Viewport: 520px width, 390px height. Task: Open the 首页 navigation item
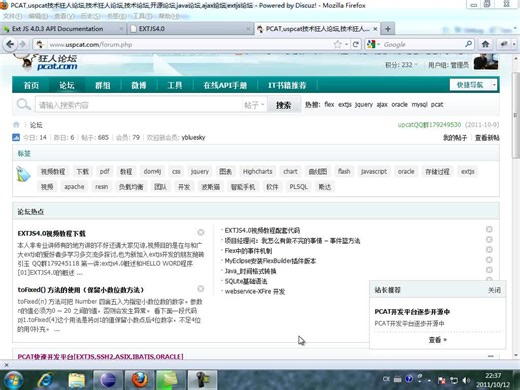(x=31, y=85)
